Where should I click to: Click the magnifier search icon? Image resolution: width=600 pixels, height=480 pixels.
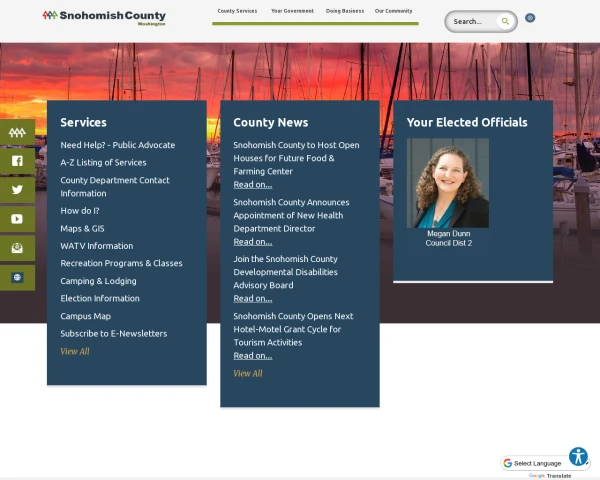coord(506,21)
